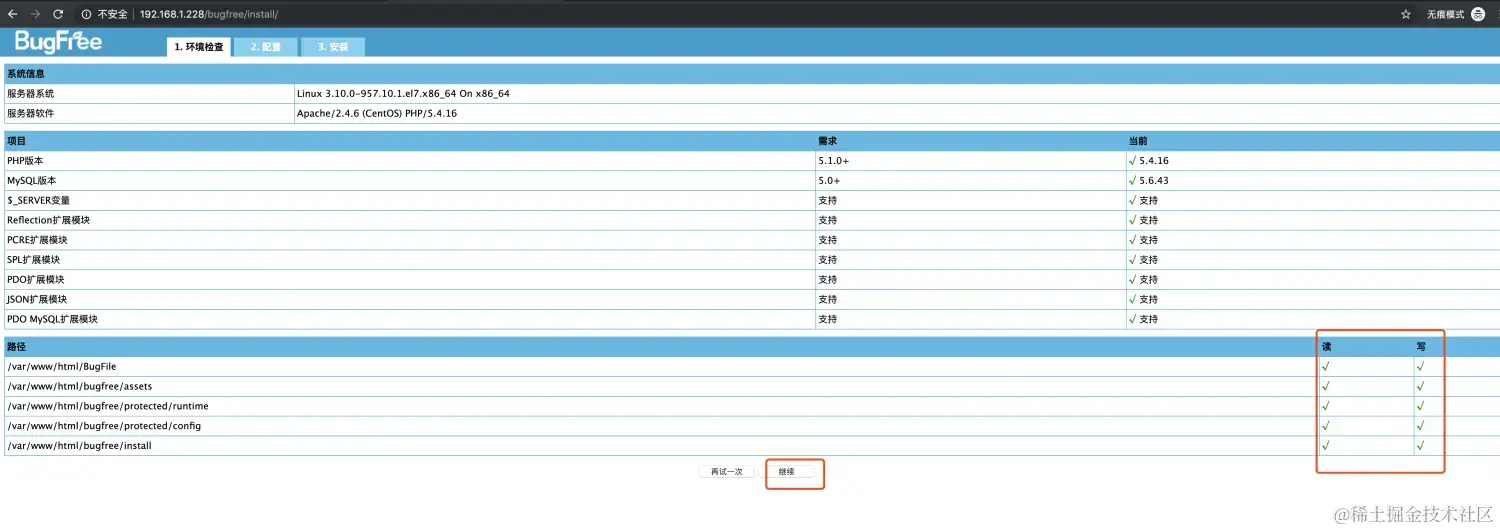This screenshot has height=531, width=1500.
Task: Open the 3. 安装 tab
Action: pos(333,47)
